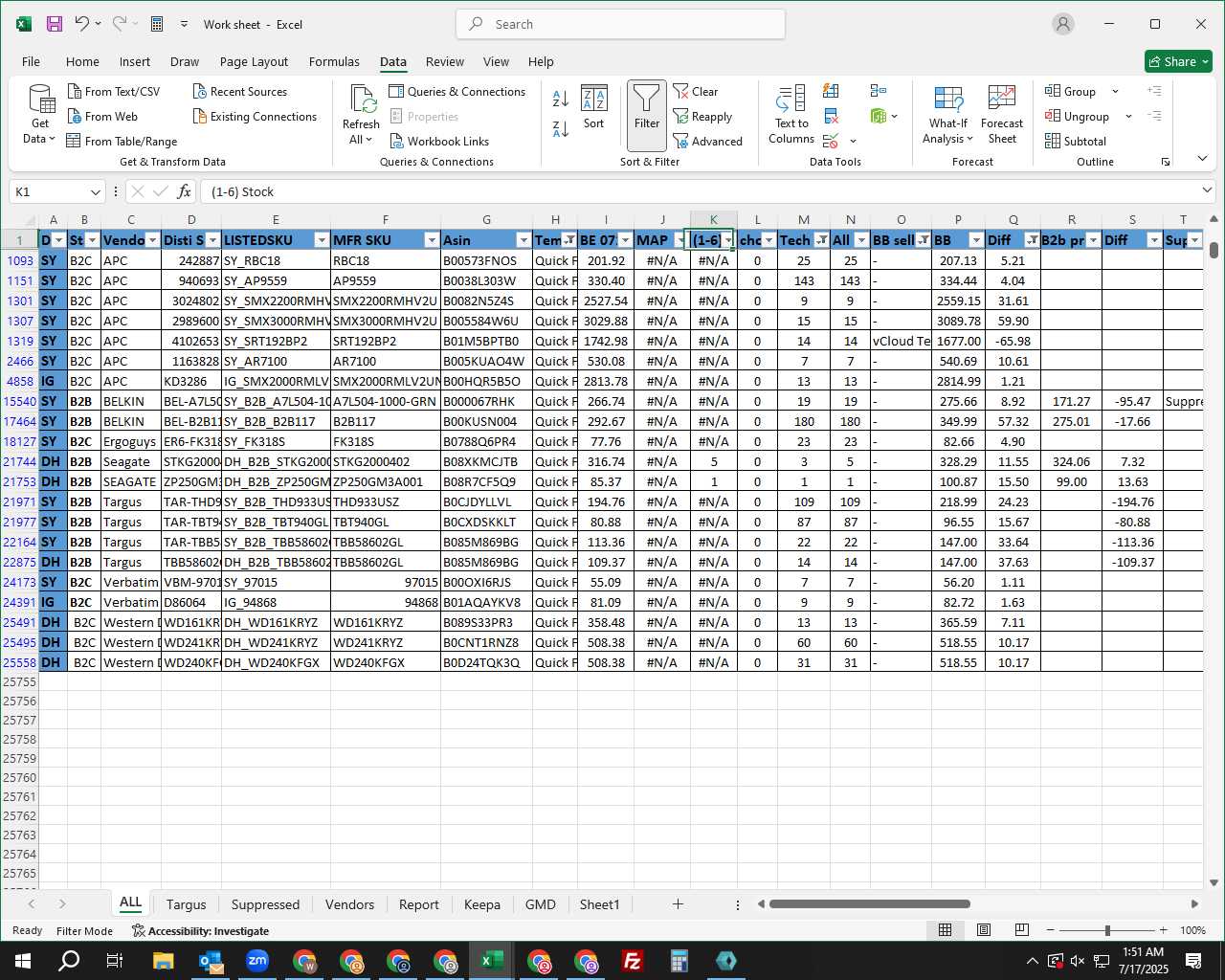This screenshot has width=1225, height=980.
Task: Open Recent Sources
Action: point(240,91)
